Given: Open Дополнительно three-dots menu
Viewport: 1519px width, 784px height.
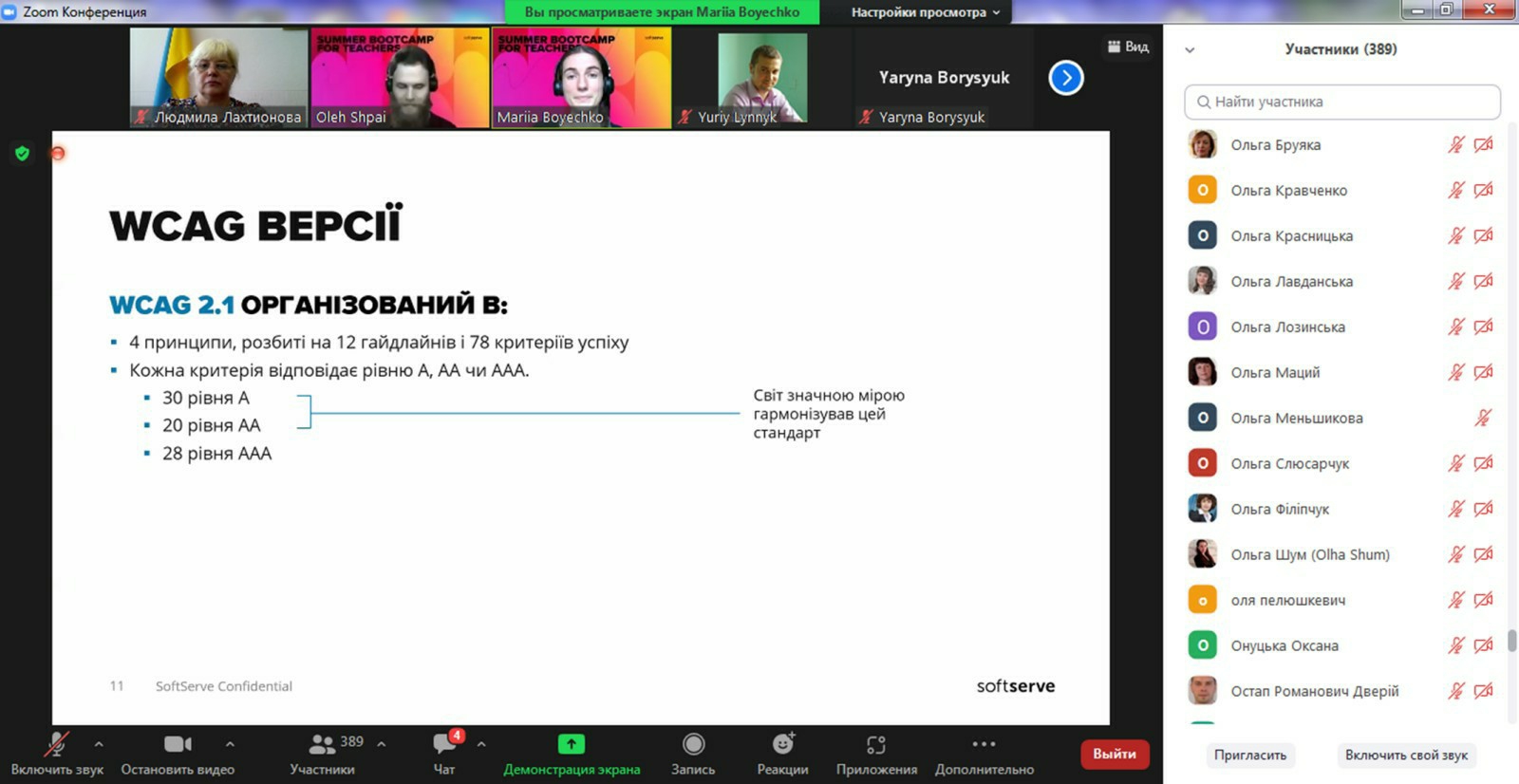Looking at the screenshot, I should (984, 745).
